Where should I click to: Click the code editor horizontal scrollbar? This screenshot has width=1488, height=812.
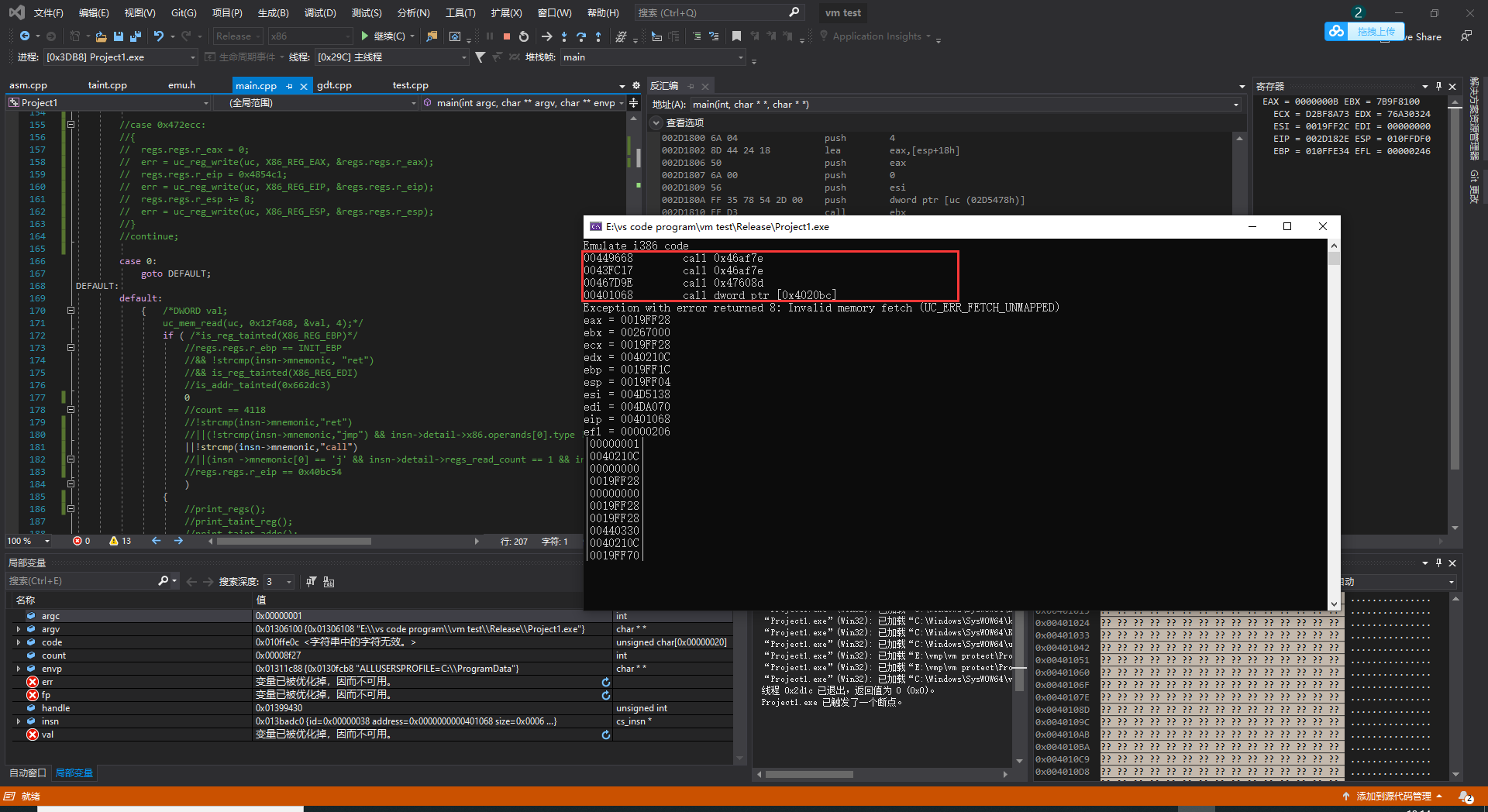[x=294, y=542]
